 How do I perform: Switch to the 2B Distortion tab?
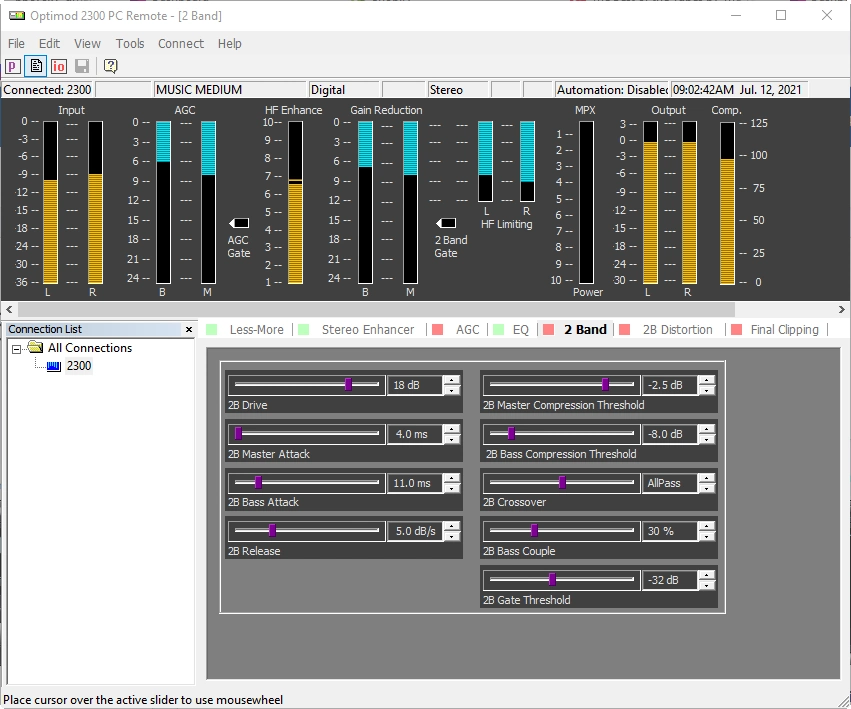click(x=677, y=330)
